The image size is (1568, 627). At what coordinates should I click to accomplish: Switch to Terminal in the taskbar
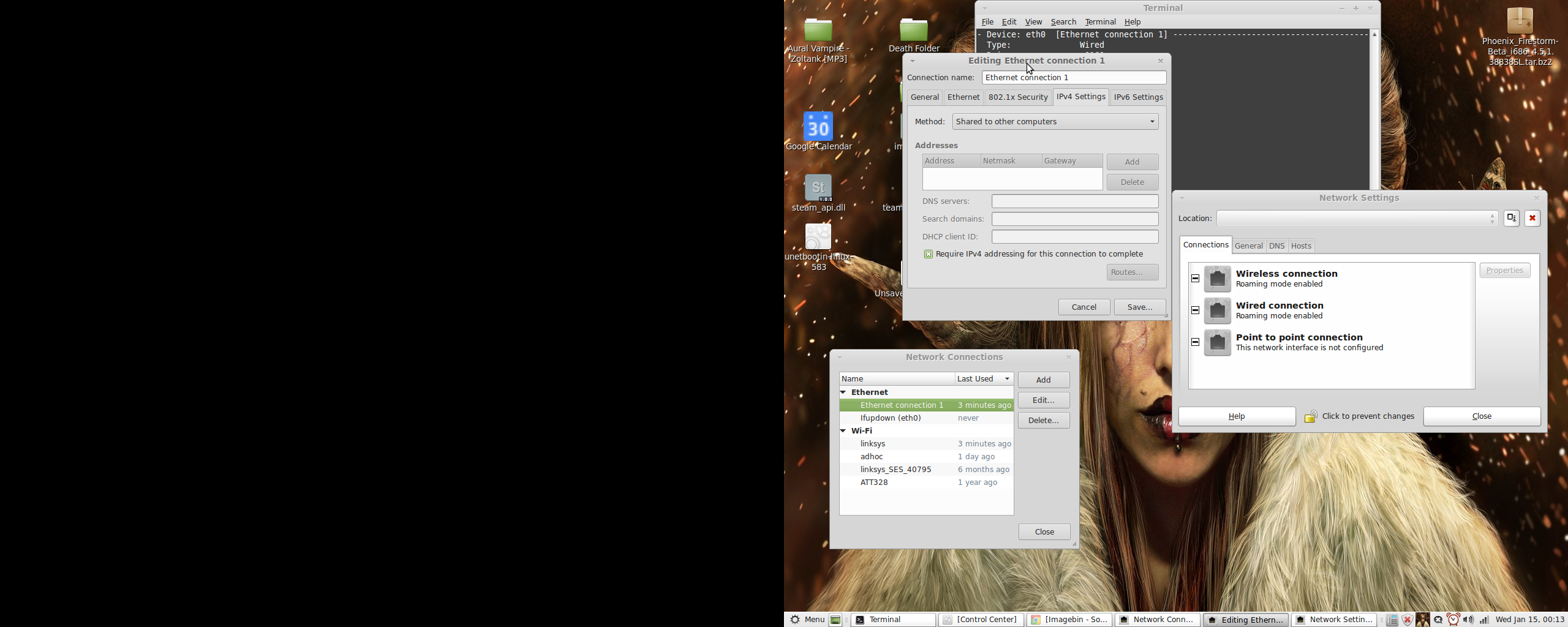pos(893,620)
